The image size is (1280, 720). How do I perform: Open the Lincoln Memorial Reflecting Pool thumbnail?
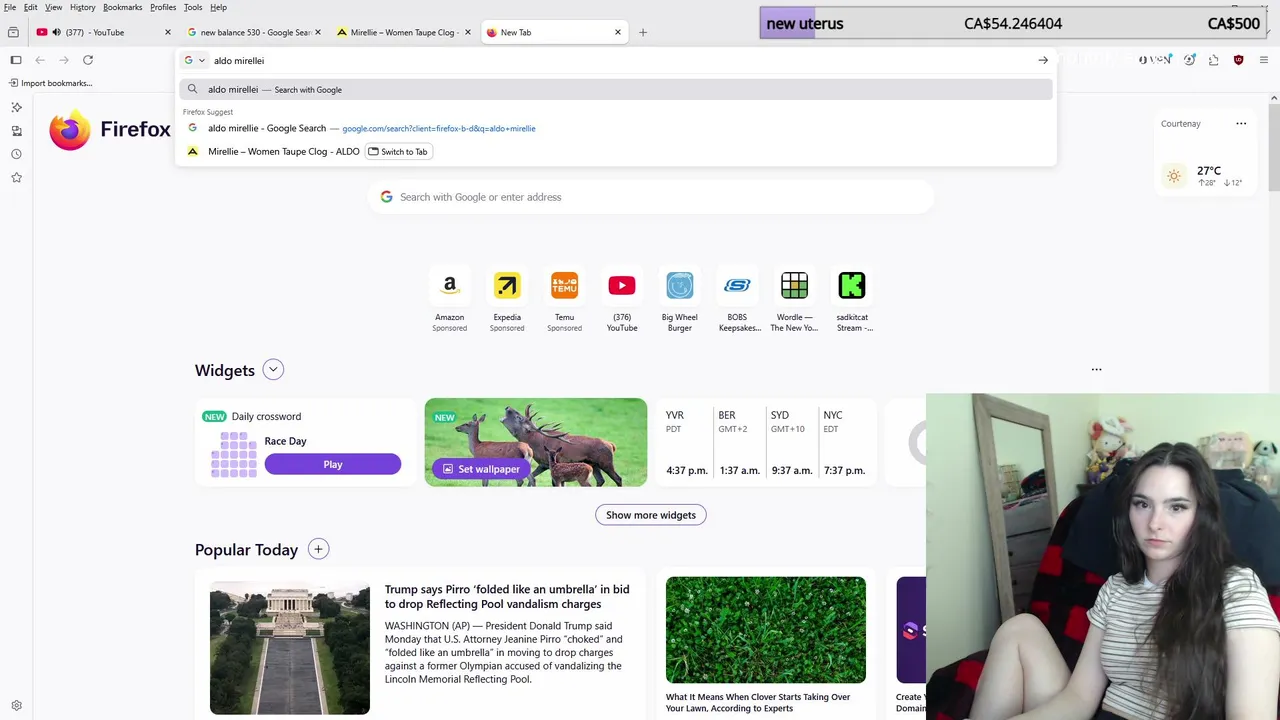tap(290, 648)
